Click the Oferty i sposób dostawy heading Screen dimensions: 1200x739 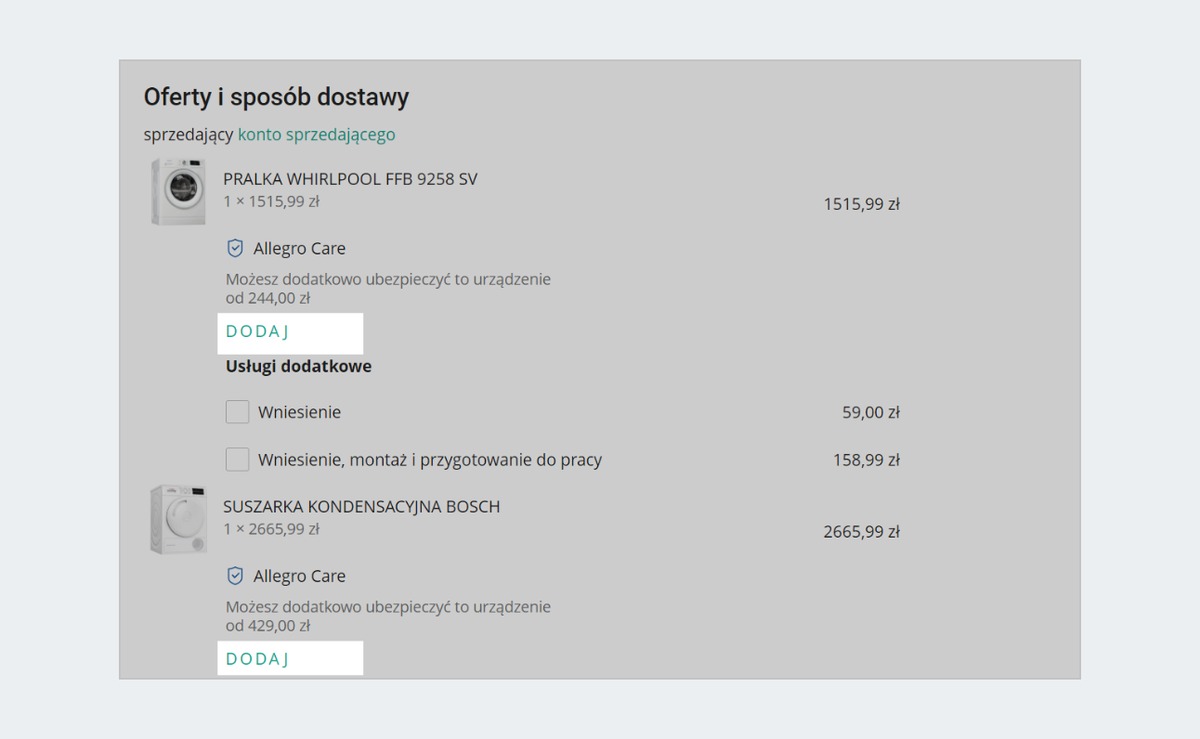278,96
